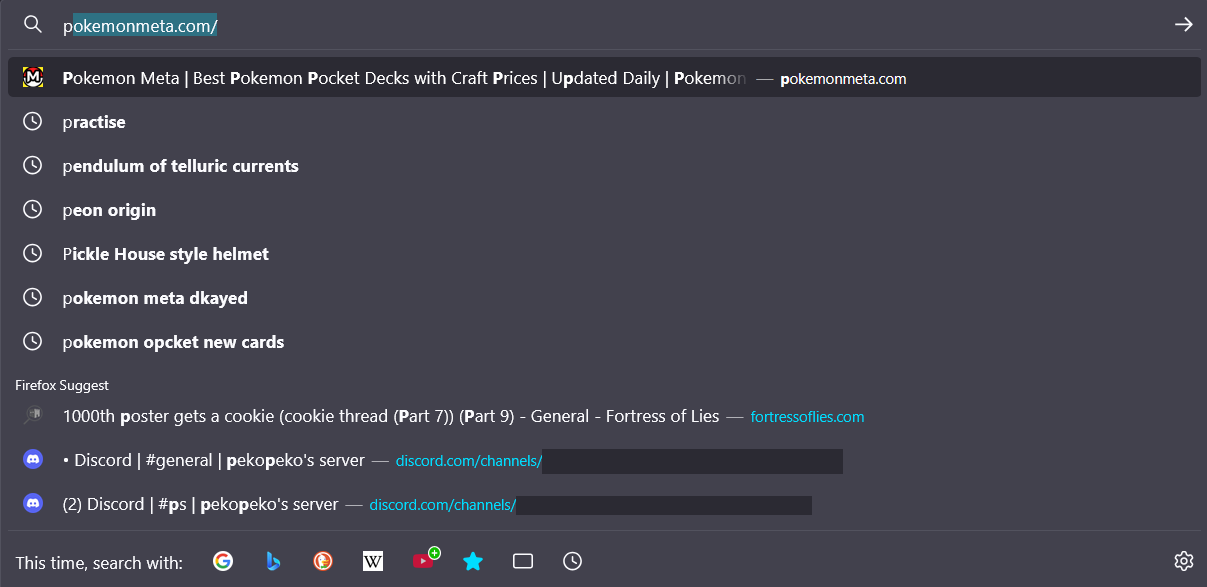Search bookmarks using the star icon
The image size is (1207, 587).
coord(473,561)
